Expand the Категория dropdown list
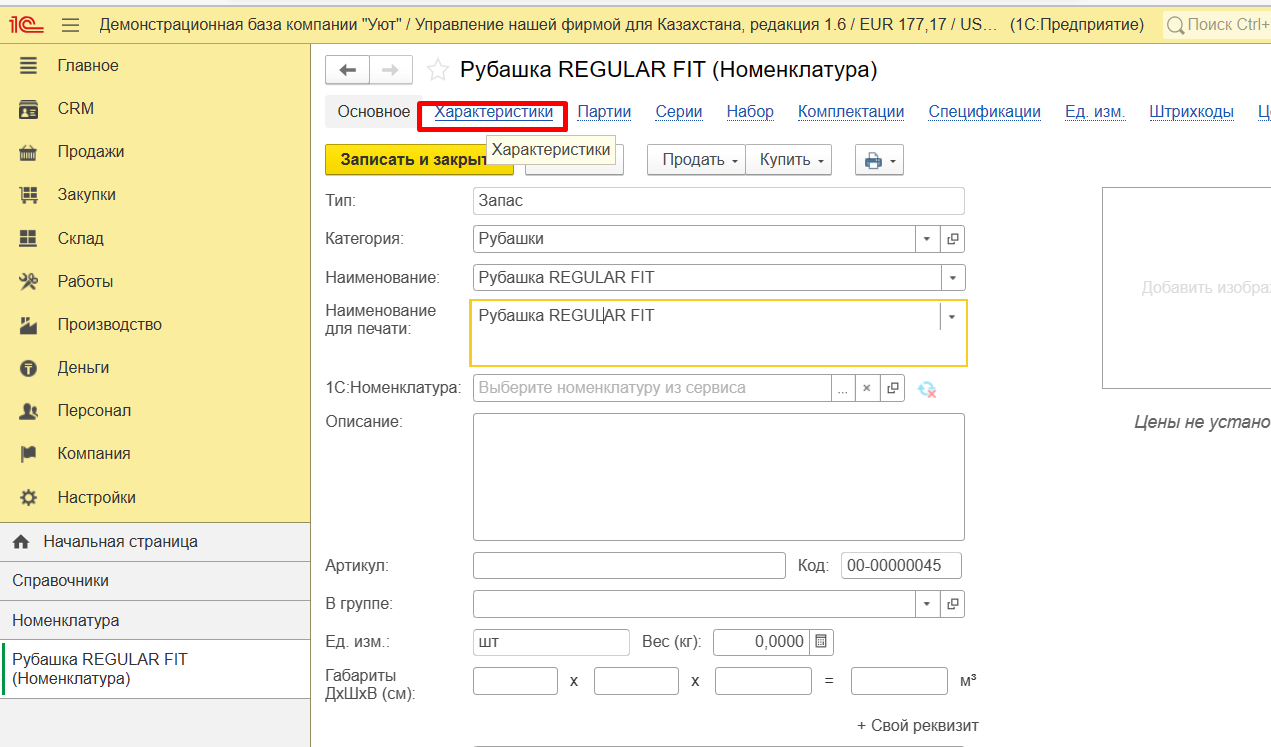Viewport: 1271px width, 747px height. (927, 239)
